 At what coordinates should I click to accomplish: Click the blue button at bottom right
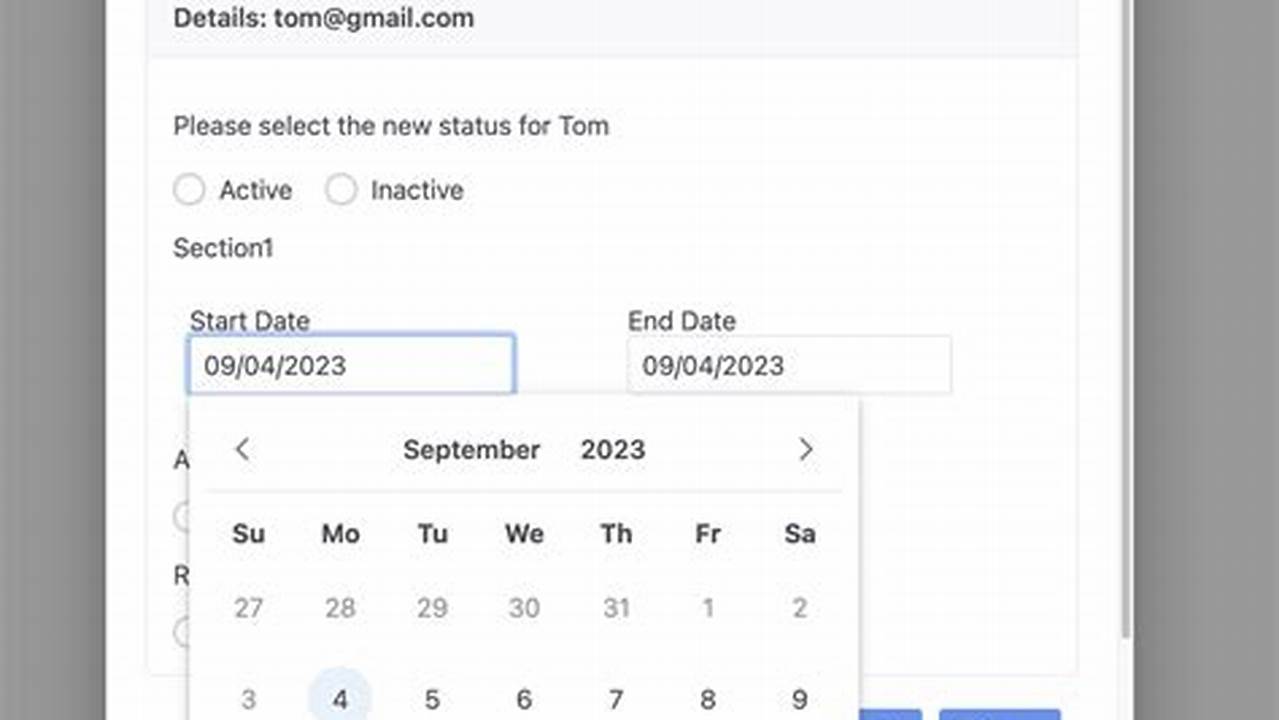(1000, 715)
